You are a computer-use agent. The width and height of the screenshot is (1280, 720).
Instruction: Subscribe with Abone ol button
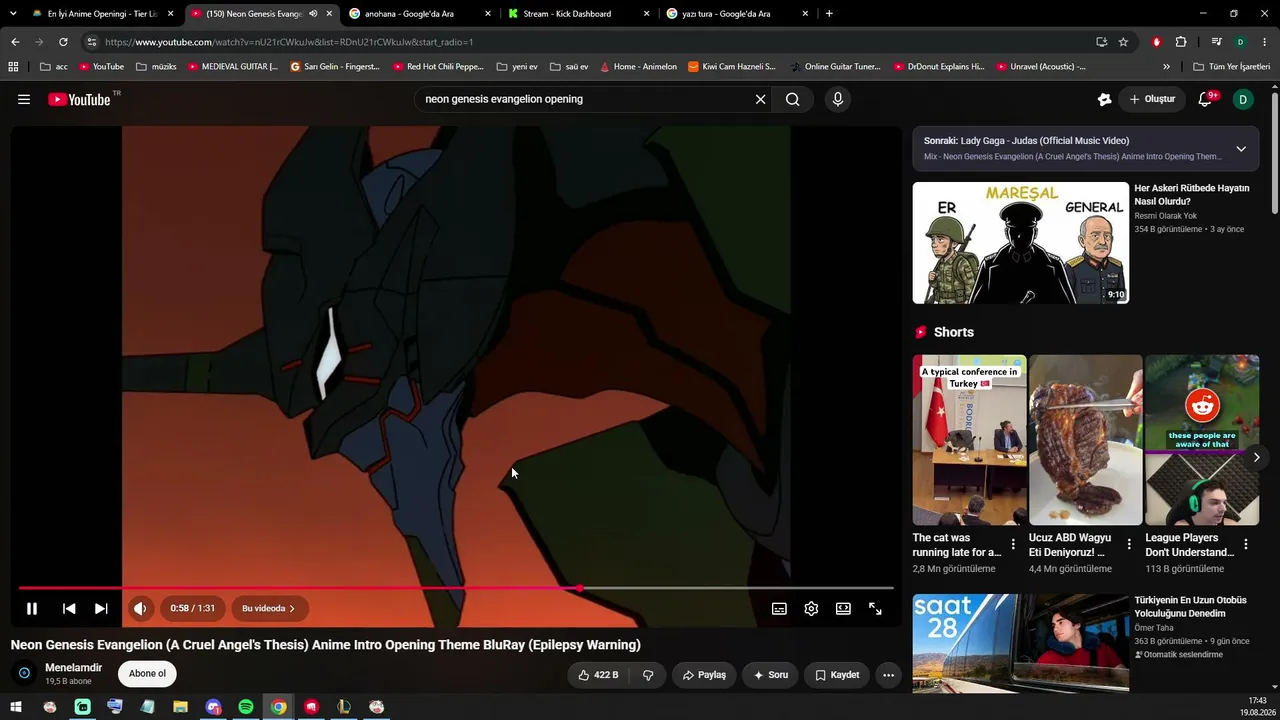[147, 674]
